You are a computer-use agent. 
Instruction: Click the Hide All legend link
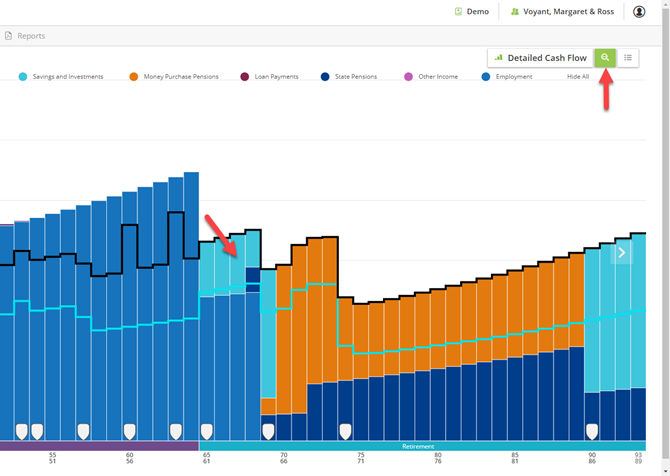pyautogui.click(x=578, y=76)
